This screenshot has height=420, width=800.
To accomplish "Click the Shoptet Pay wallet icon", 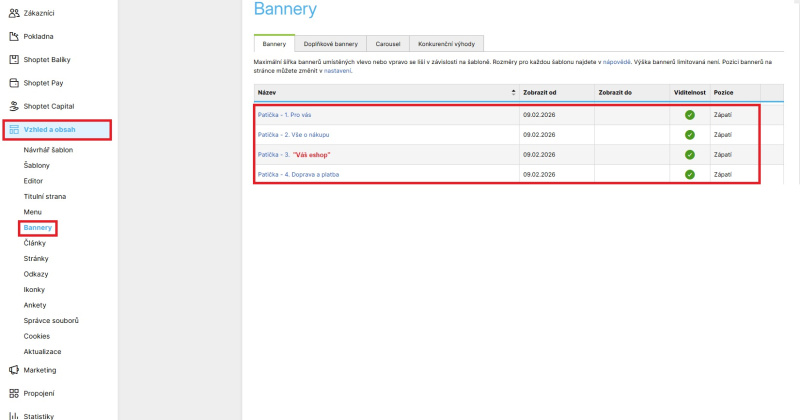I will click(x=14, y=83).
